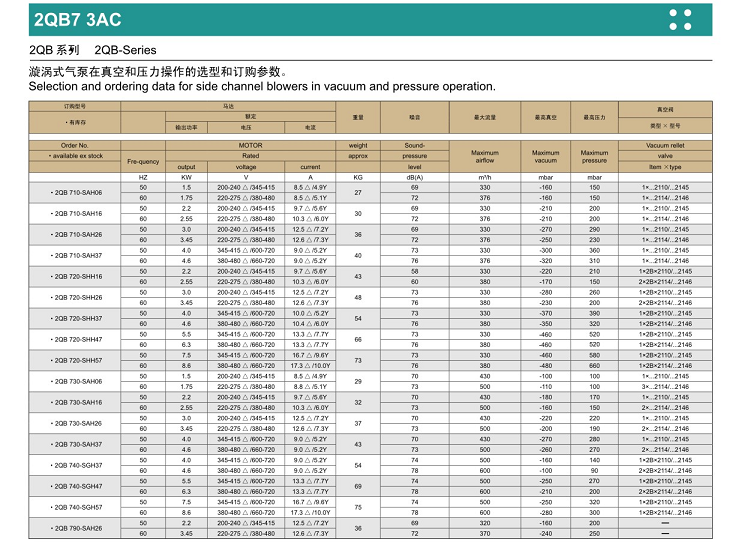The image size is (750, 542).
Task: Click the Maximum vacuum column header
Action: [x=546, y=156]
